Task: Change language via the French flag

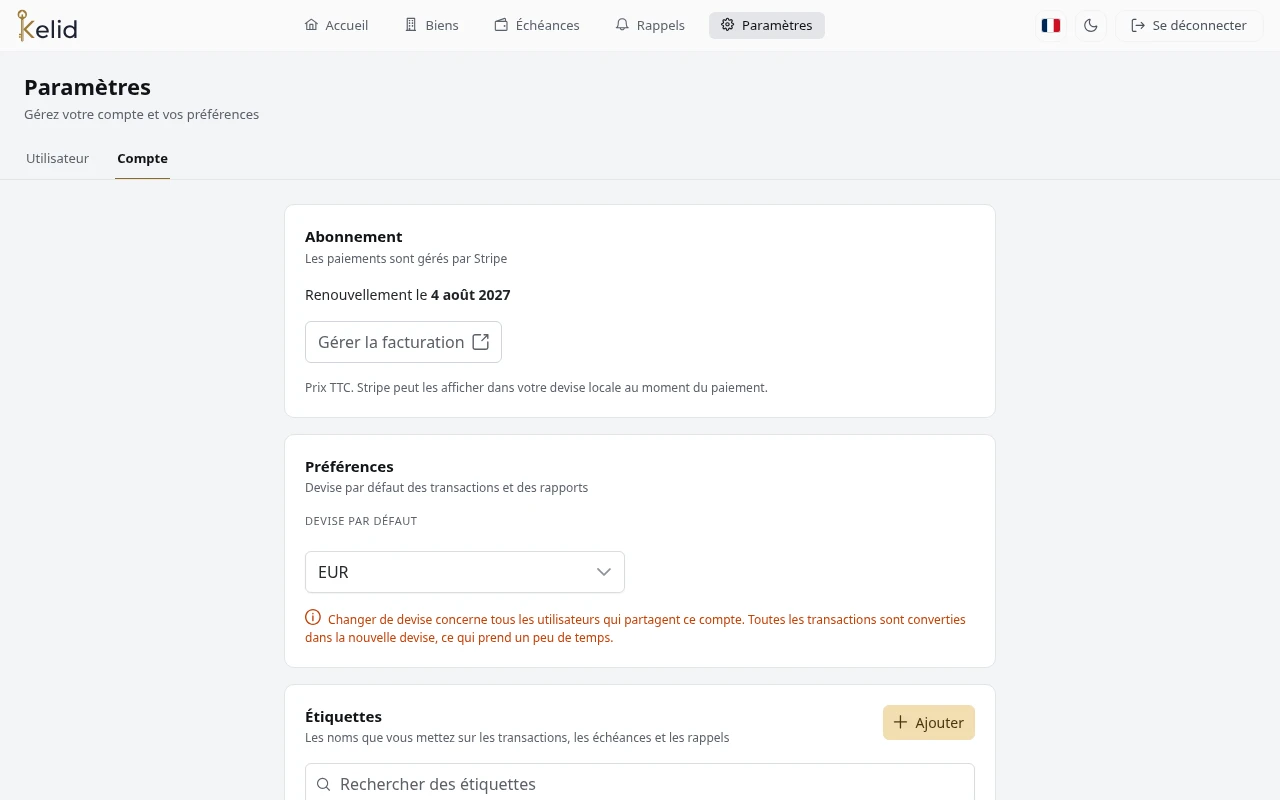Action: pyautogui.click(x=1050, y=25)
